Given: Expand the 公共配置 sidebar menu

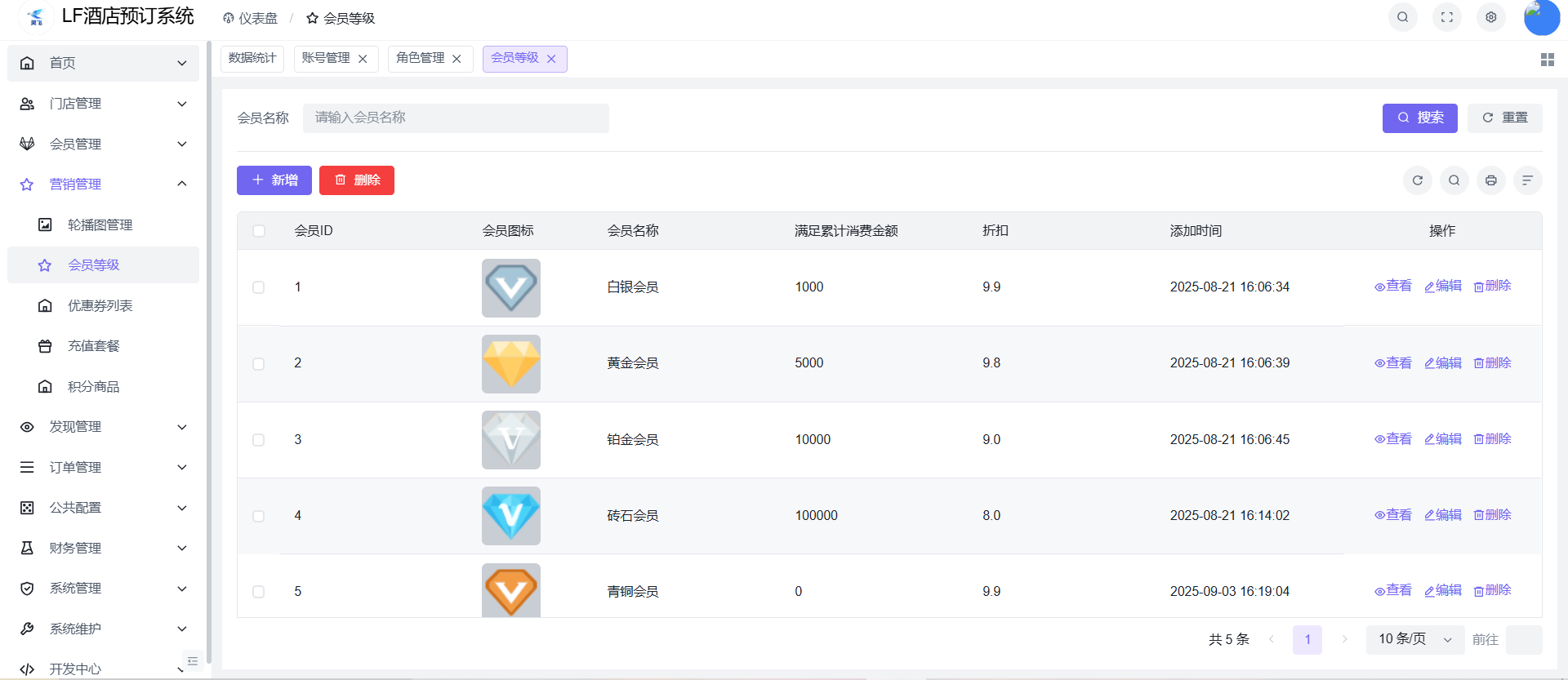Looking at the screenshot, I should 103,508.
